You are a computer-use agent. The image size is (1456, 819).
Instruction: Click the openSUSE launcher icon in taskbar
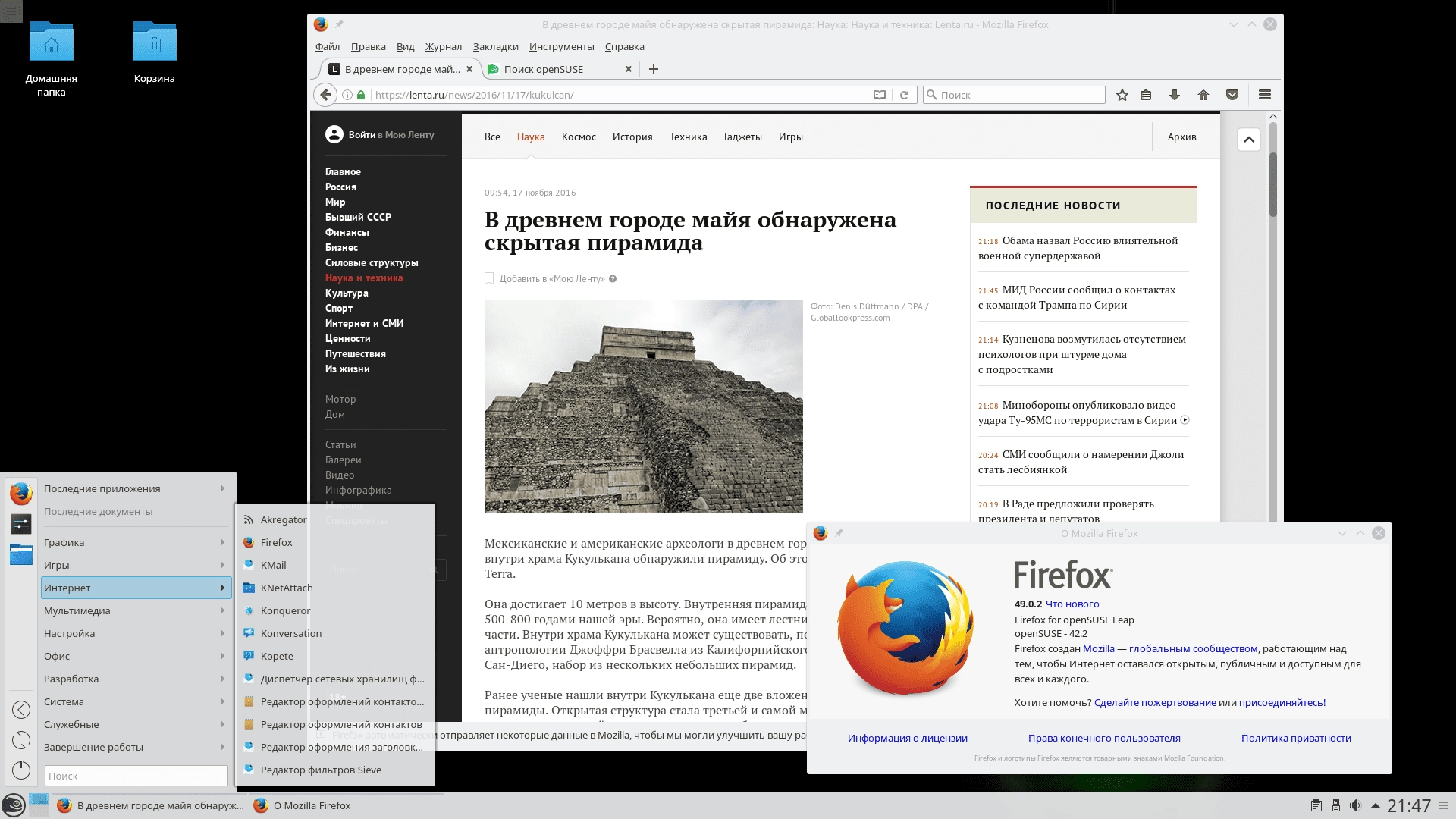(14, 805)
